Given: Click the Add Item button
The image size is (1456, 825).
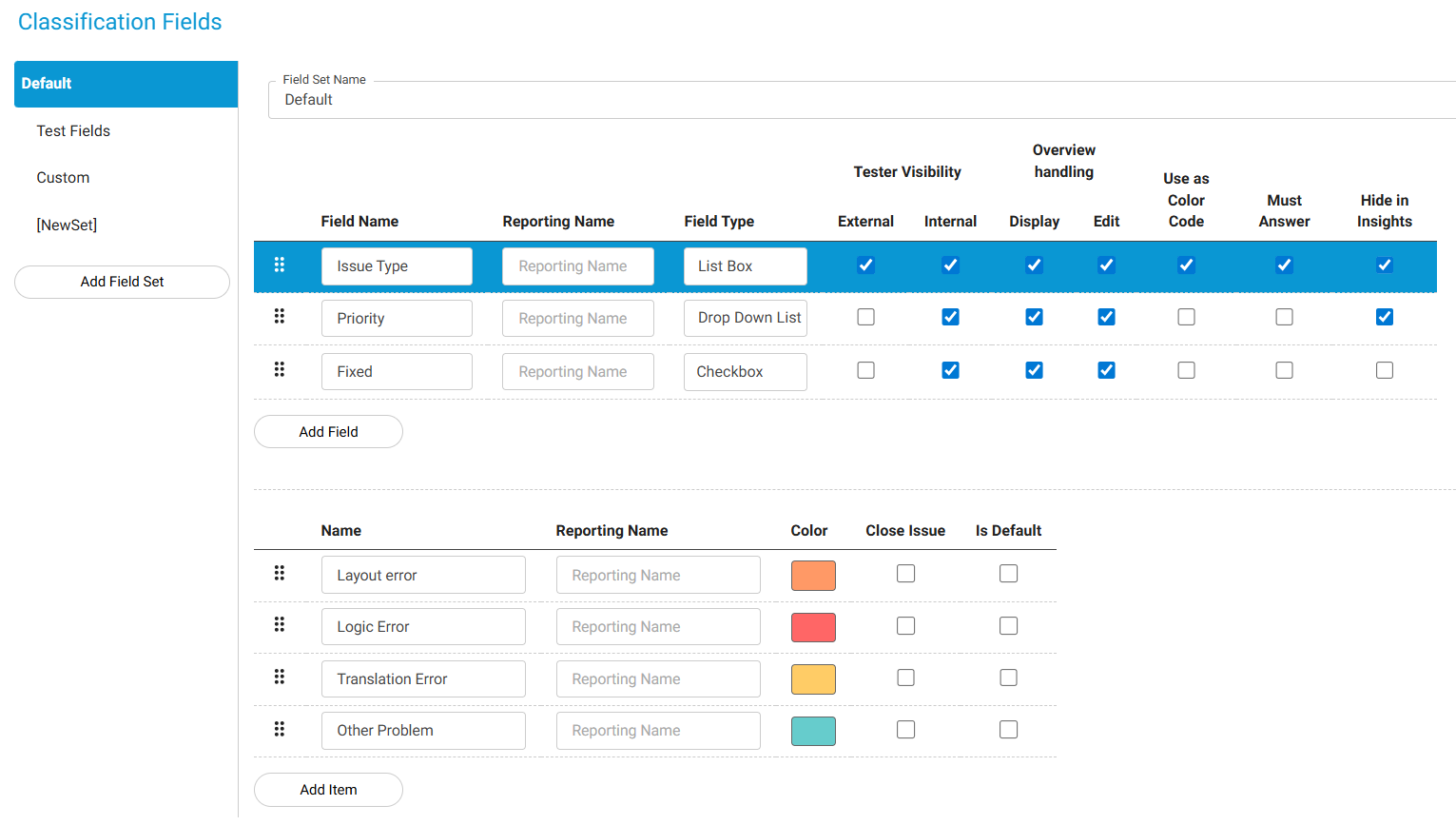Looking at the screenshot, I should coord(328,790).
